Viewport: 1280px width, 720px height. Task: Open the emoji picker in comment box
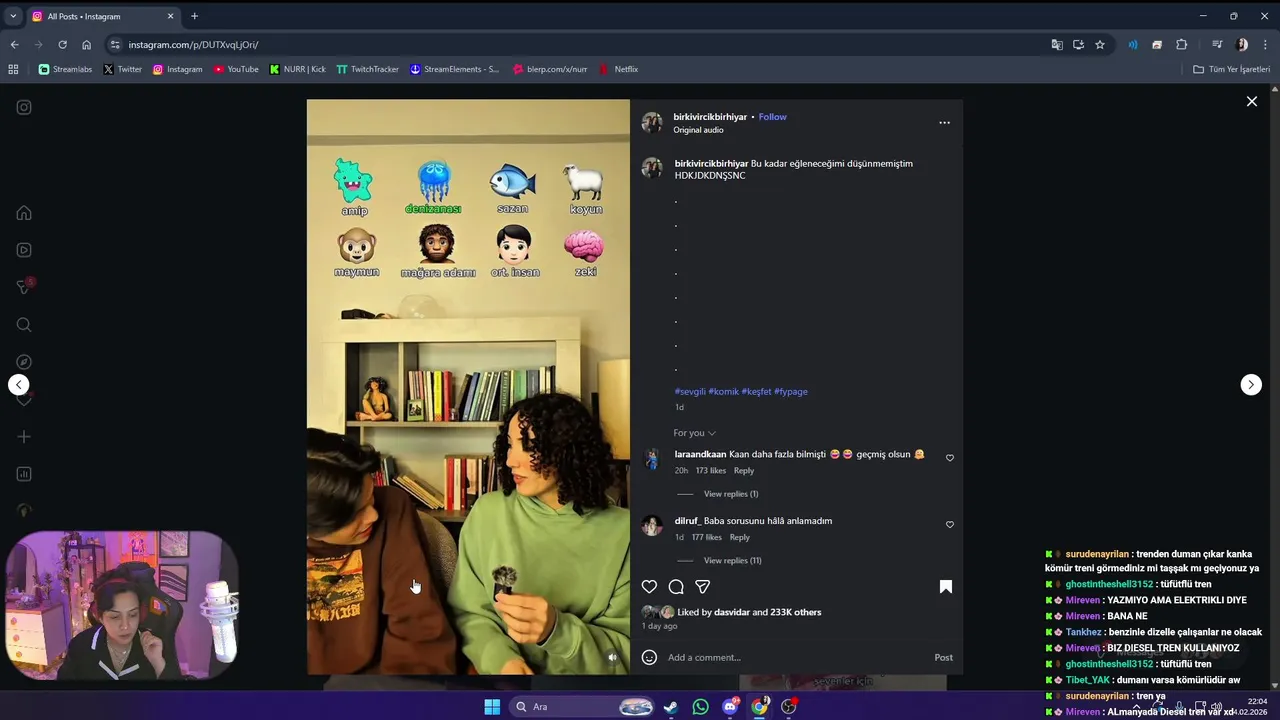click(649, 657)
